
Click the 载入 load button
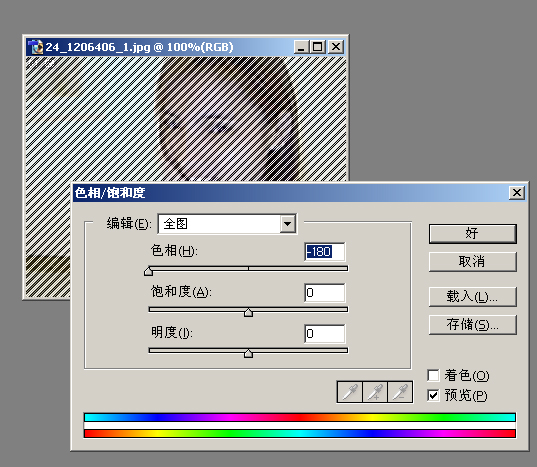click(472, 296)
